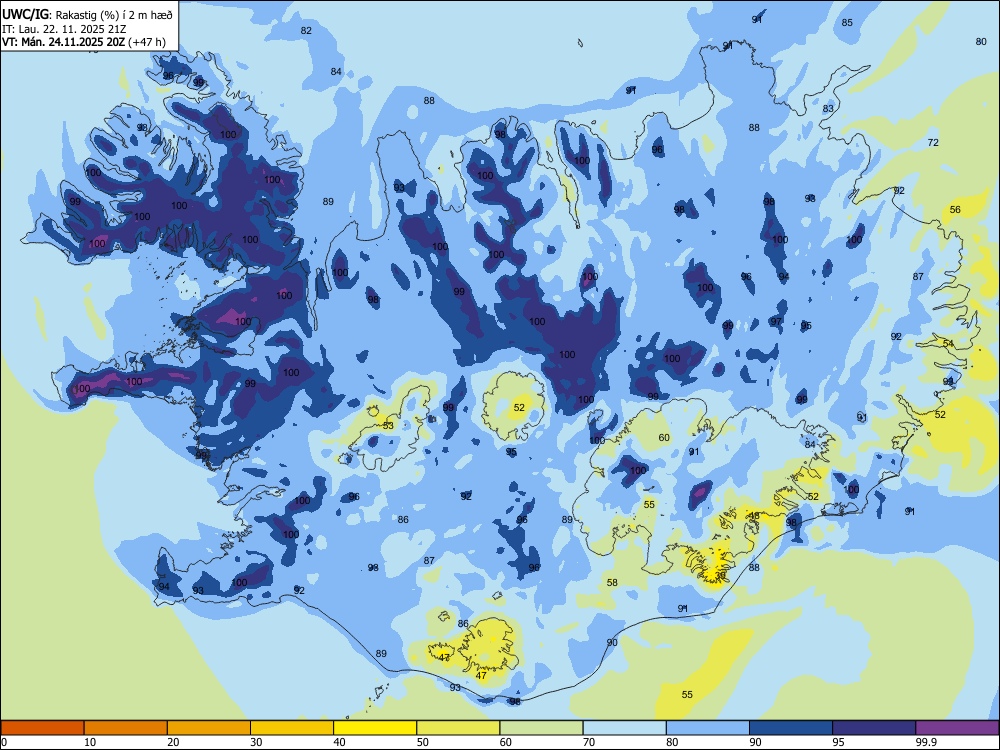
Task: Select the map value '48' in southeast Iceland
Action: (x=754, y=516)
